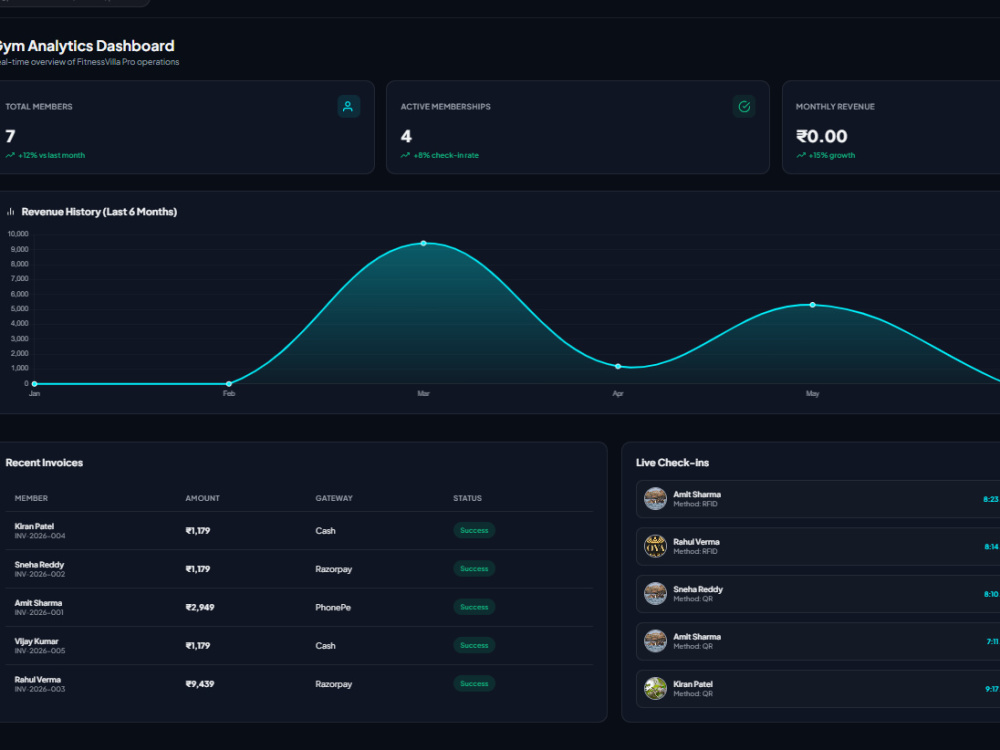This screenshot has height=750, width=1000.
Task: Select Amit Sharma in Recent Invoices
Action: (38, 603)
